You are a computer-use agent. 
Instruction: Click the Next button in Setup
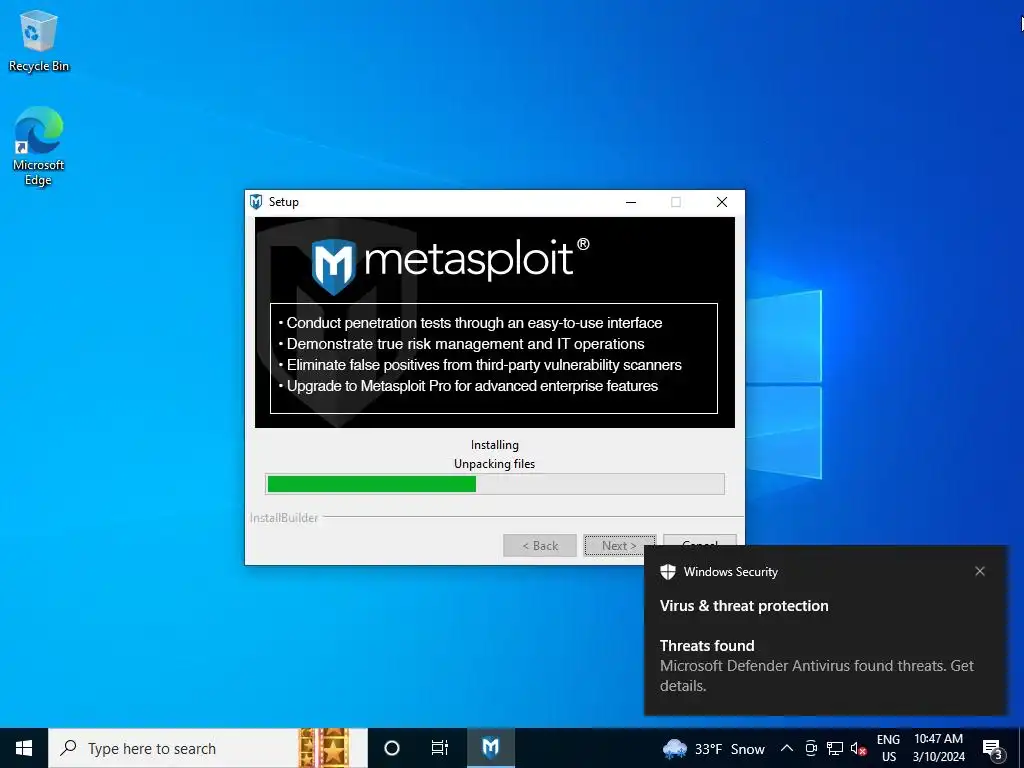coord(619,545)
